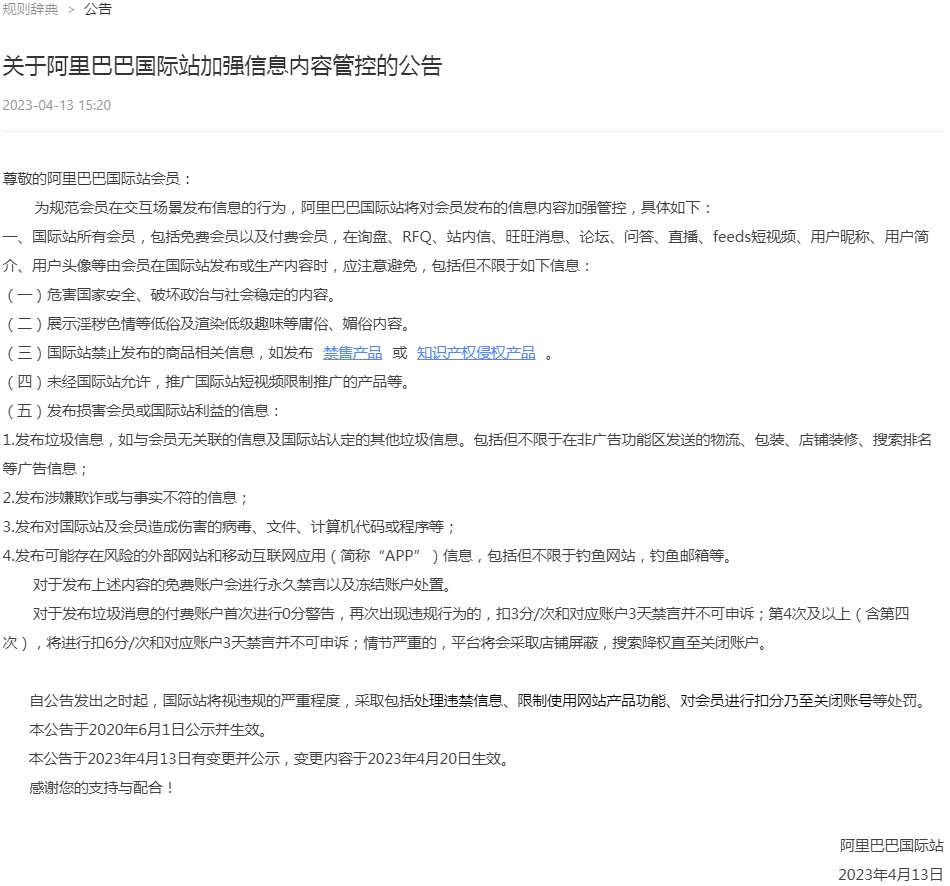950x886 pixels.
Task: Open the 规则辞典 breadcrumb link
Action: 30,9
